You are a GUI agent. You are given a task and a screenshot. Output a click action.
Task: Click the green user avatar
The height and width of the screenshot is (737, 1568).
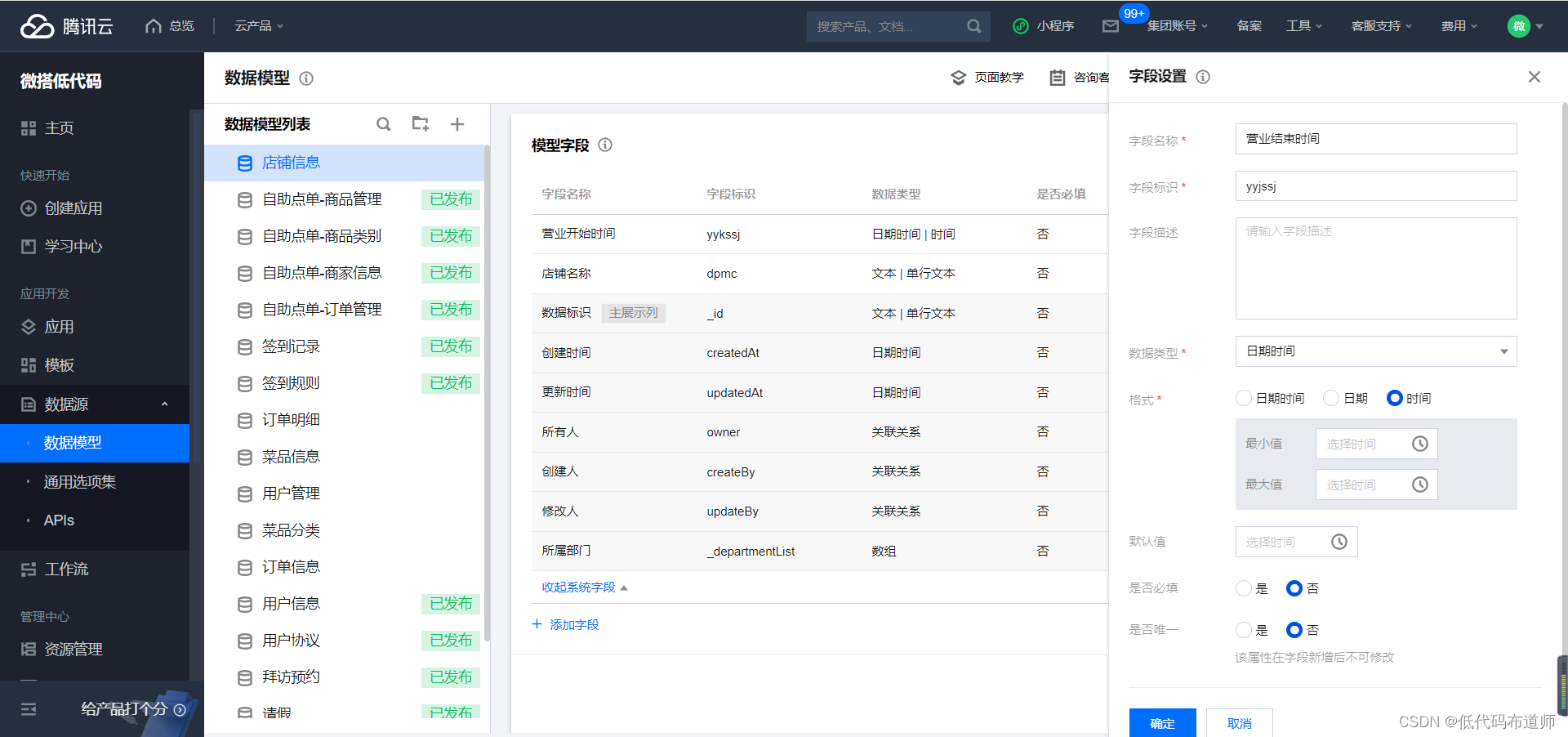[1518, 26]
